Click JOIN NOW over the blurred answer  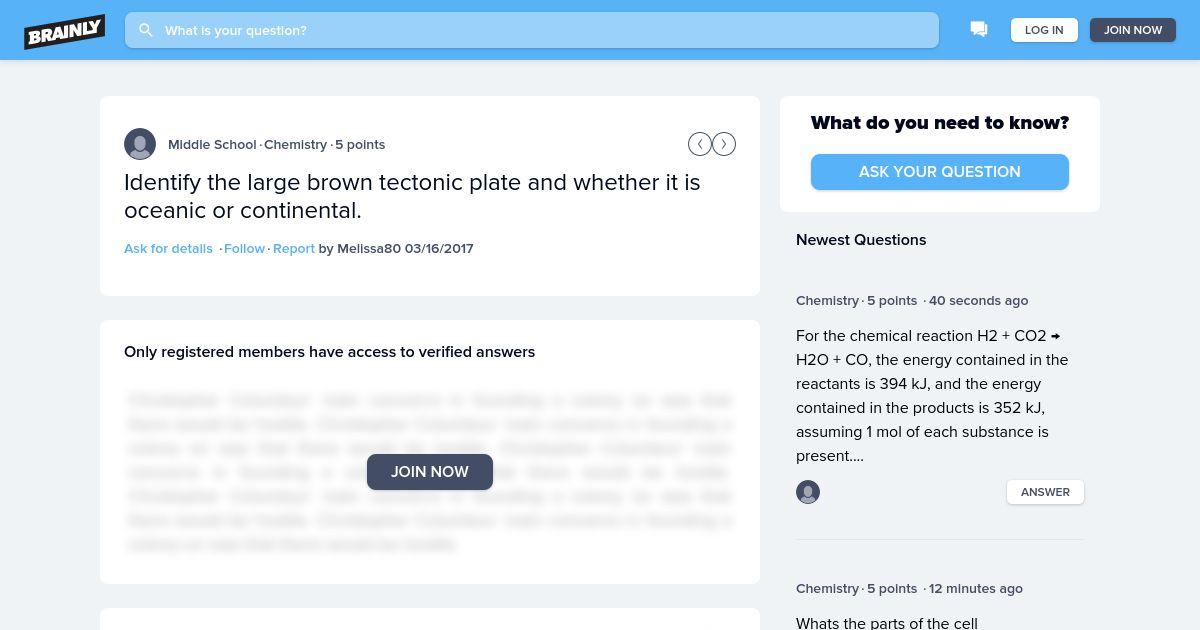pyautogui.click(x=430, y=472)
